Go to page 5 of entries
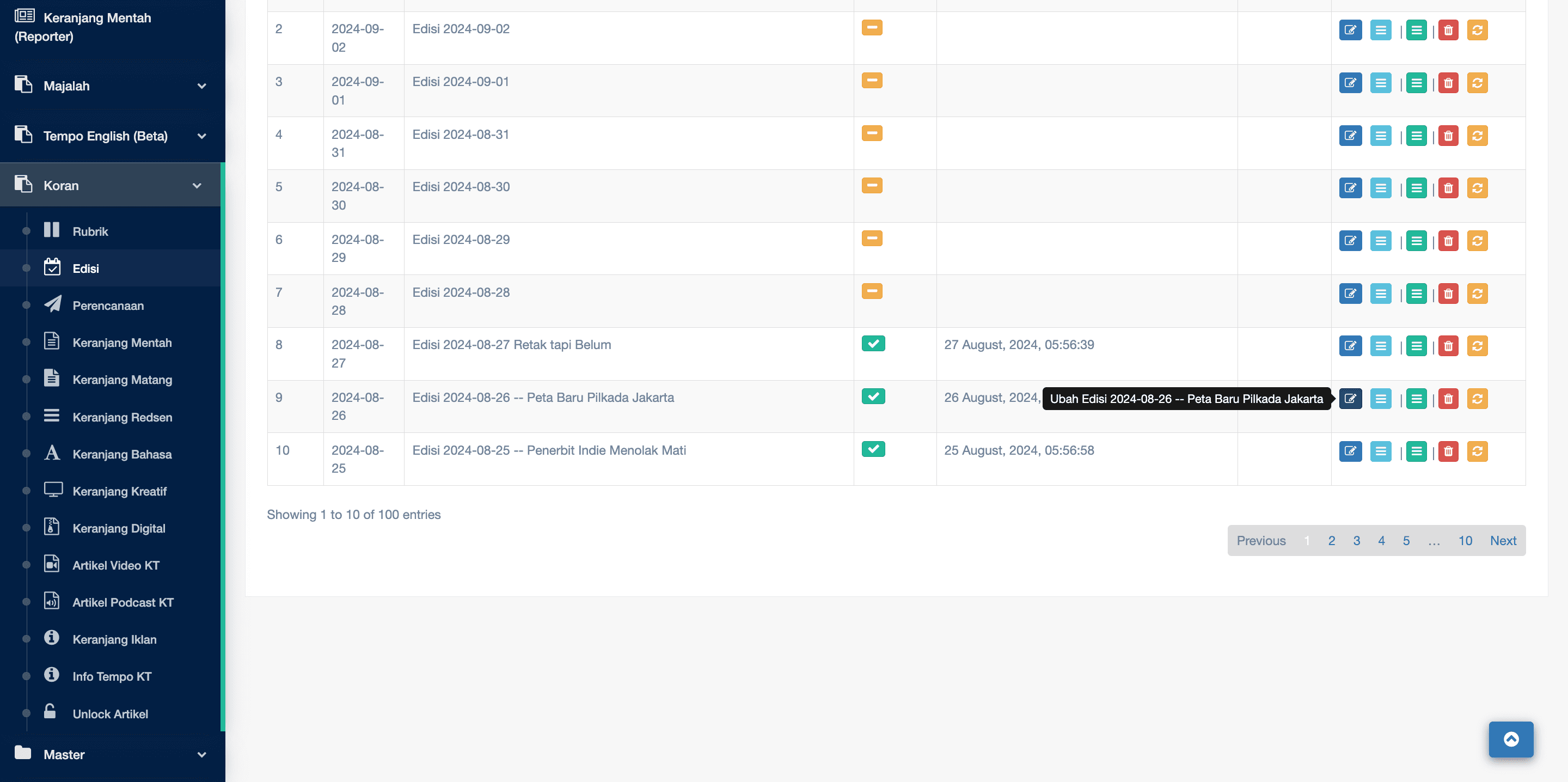Viewport: 1568px width, 782px height. tap(1406, 541)
